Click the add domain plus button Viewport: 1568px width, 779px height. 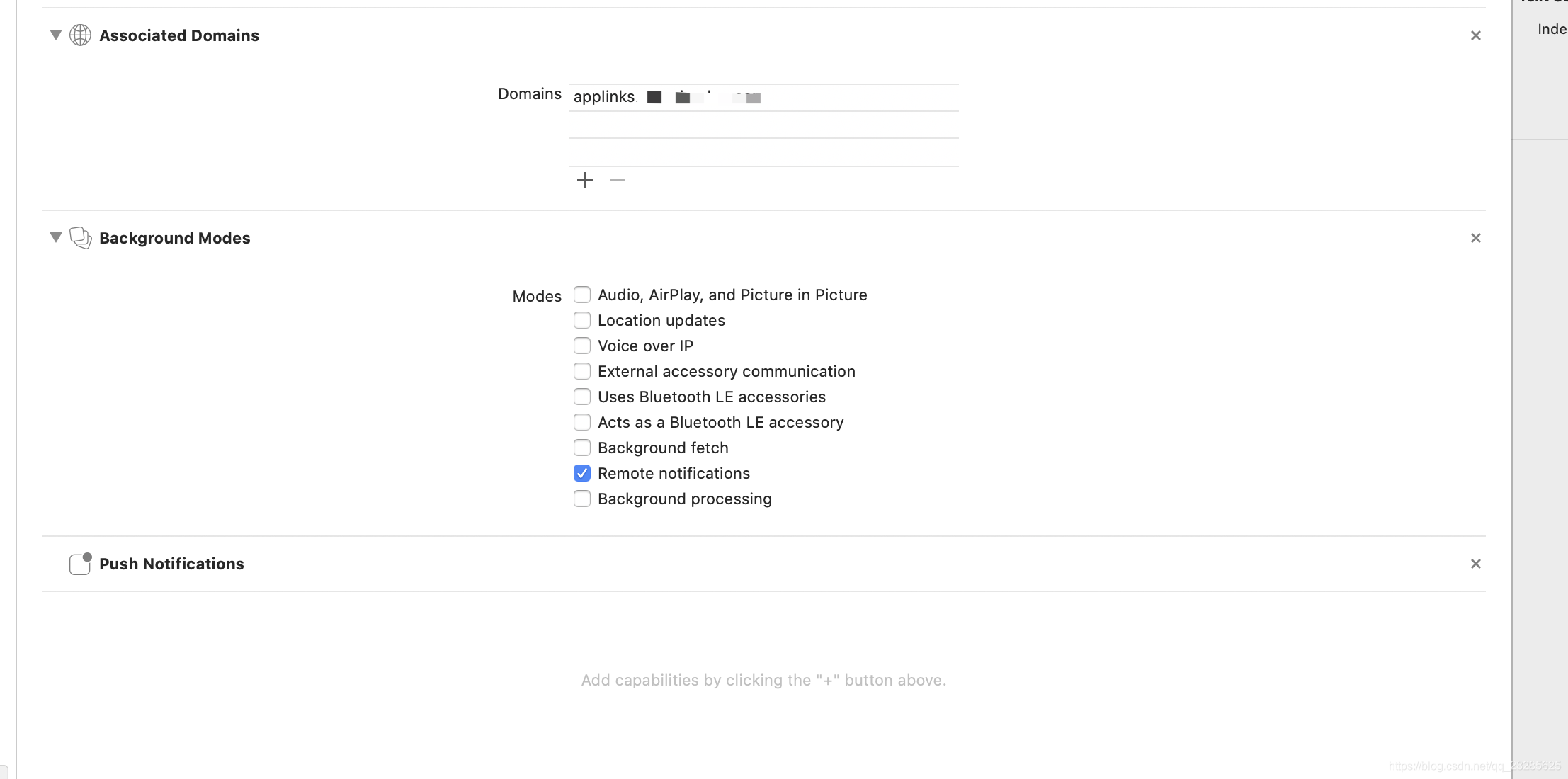[585, 180]
